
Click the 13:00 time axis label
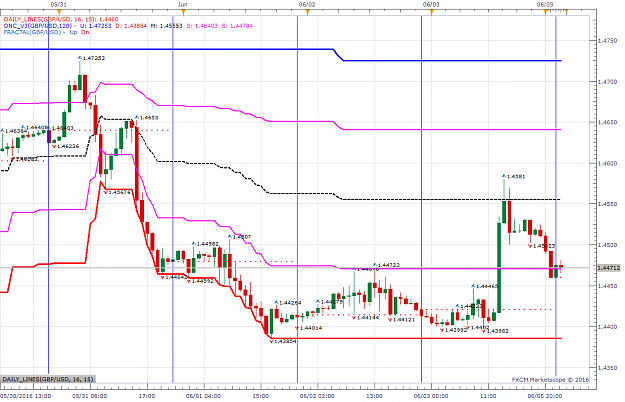[375, 396]
